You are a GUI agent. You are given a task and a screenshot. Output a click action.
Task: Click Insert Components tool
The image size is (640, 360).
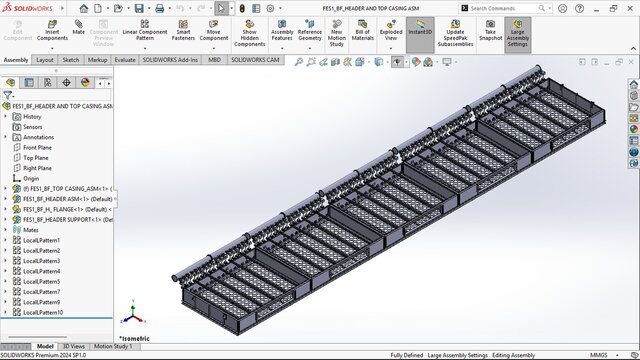pos(52,31)
